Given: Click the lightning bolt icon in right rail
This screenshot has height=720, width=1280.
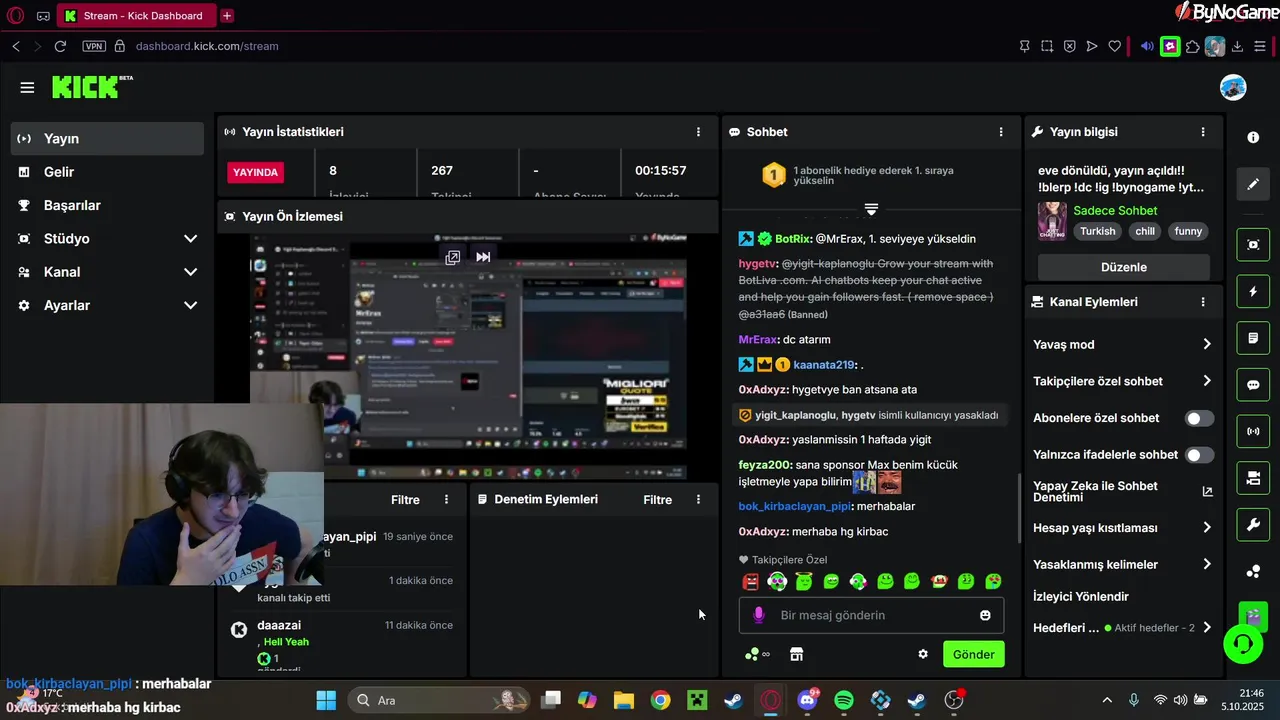Looking at the screenshot, I should (1253, 291).
